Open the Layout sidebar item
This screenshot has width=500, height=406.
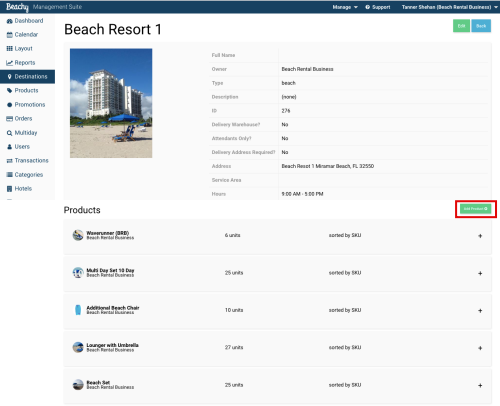pyautogui.click(x=27, y=49)
